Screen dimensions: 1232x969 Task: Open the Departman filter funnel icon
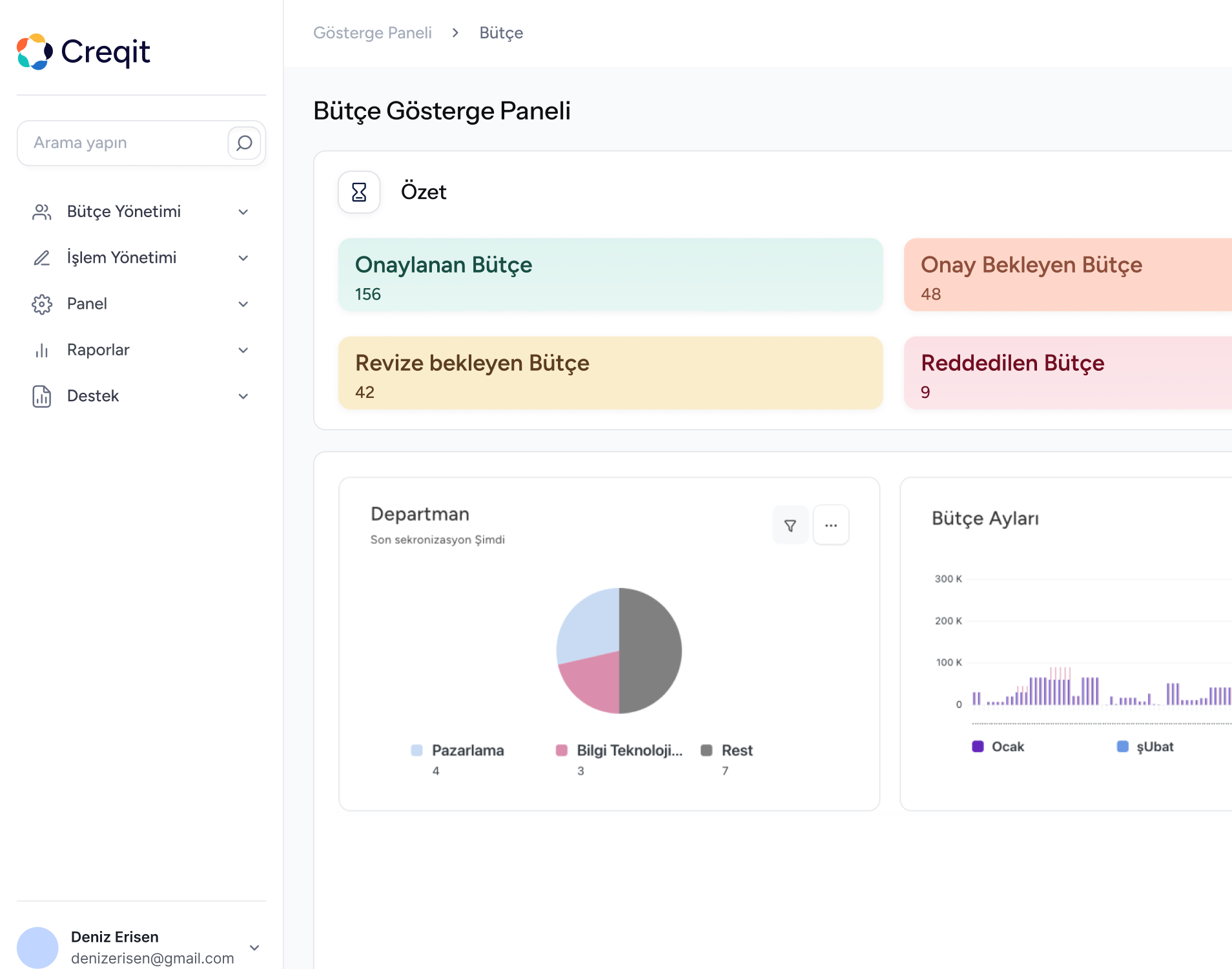[x=790, y=525]
